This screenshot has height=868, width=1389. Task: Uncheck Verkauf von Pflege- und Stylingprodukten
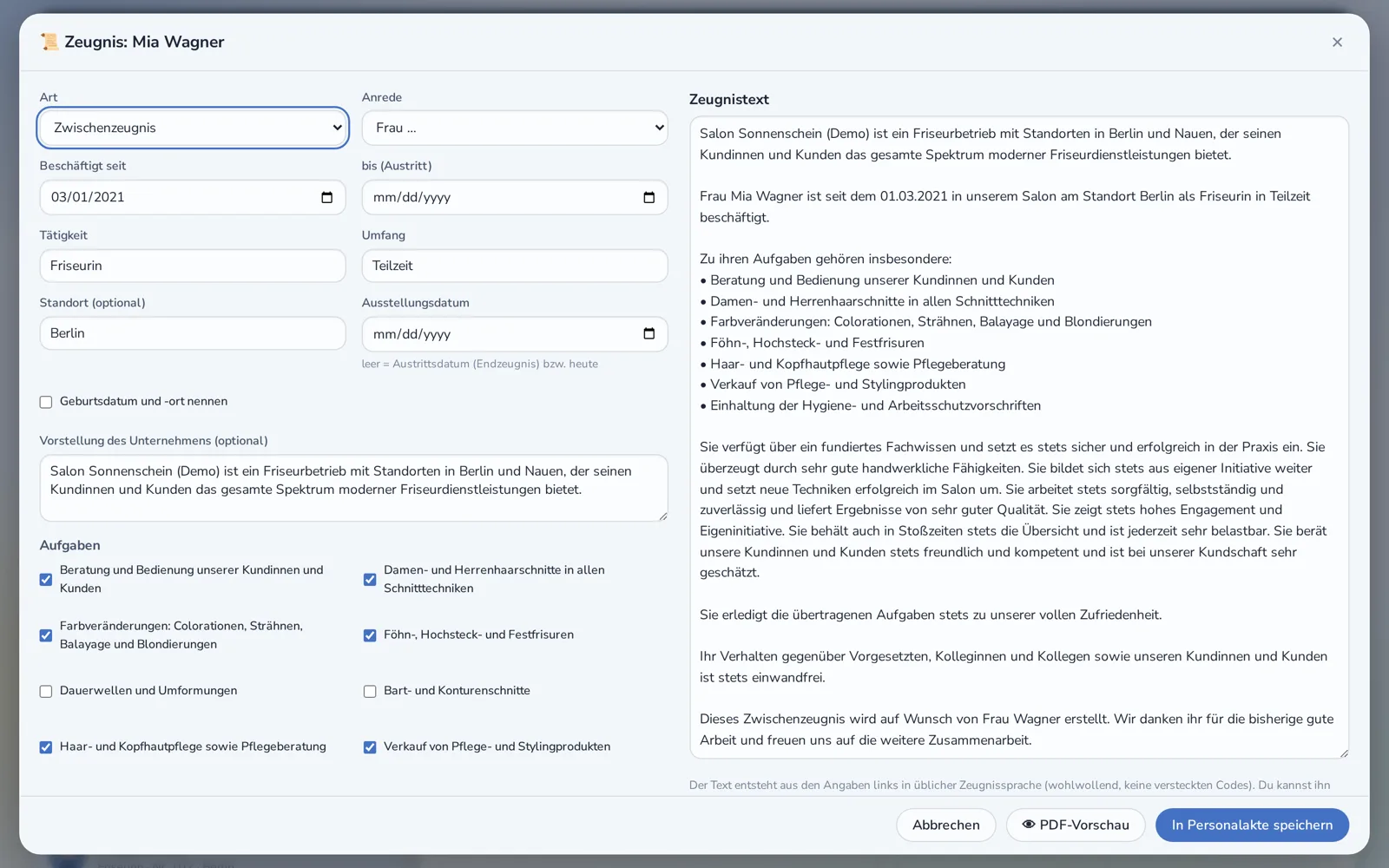click(370, 747)
